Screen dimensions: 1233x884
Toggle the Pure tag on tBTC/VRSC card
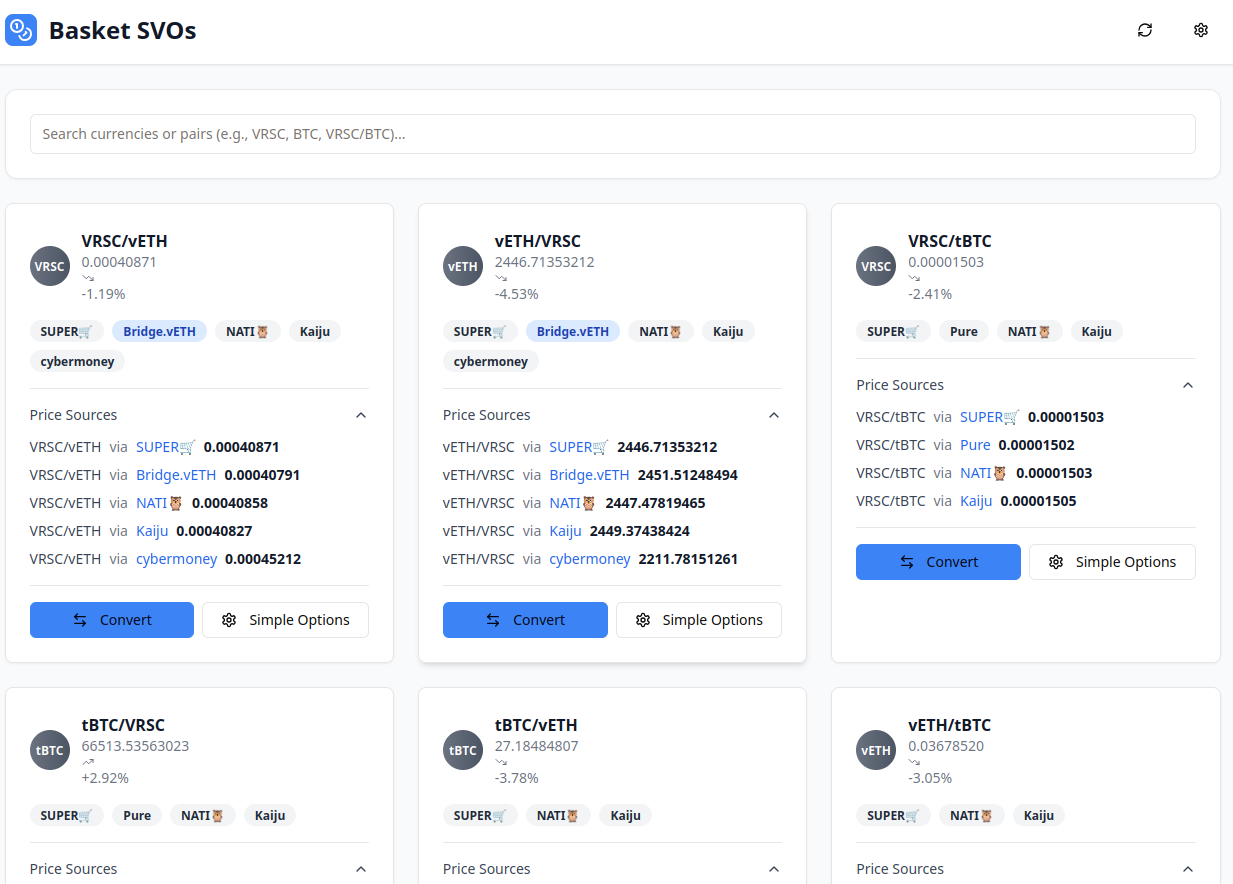coord(136,815)
